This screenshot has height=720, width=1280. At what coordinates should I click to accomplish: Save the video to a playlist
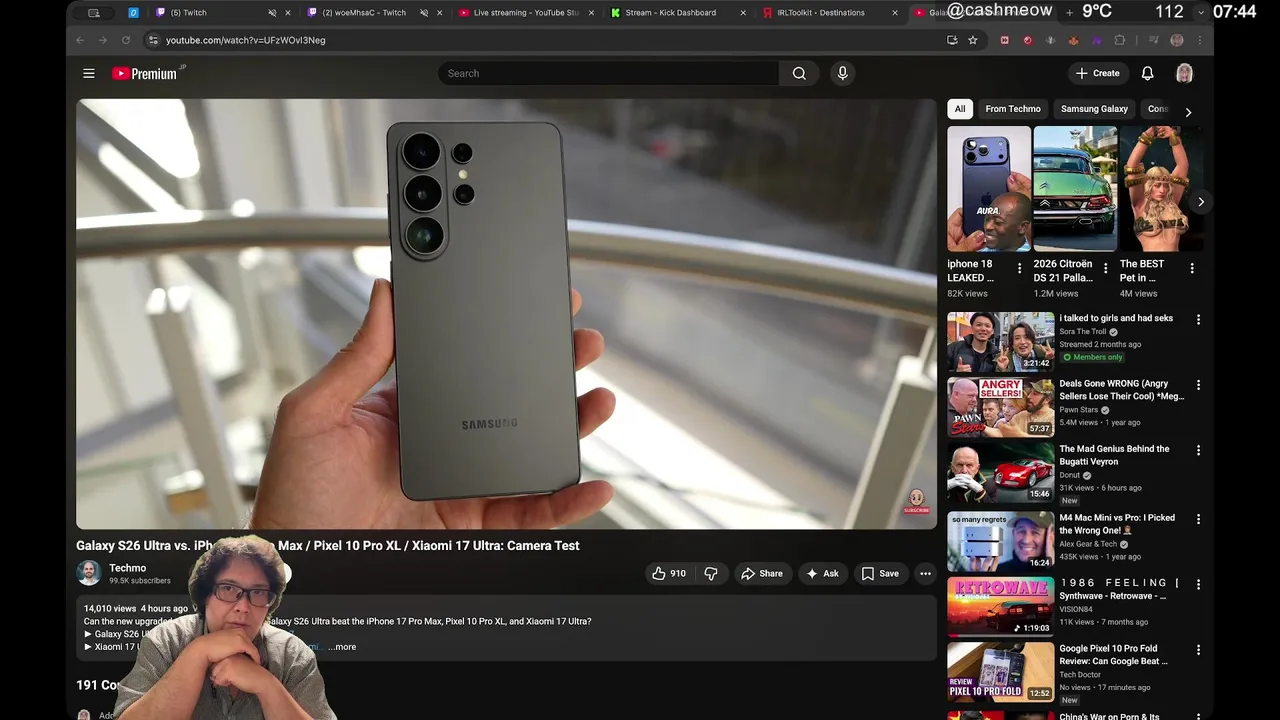880,573
